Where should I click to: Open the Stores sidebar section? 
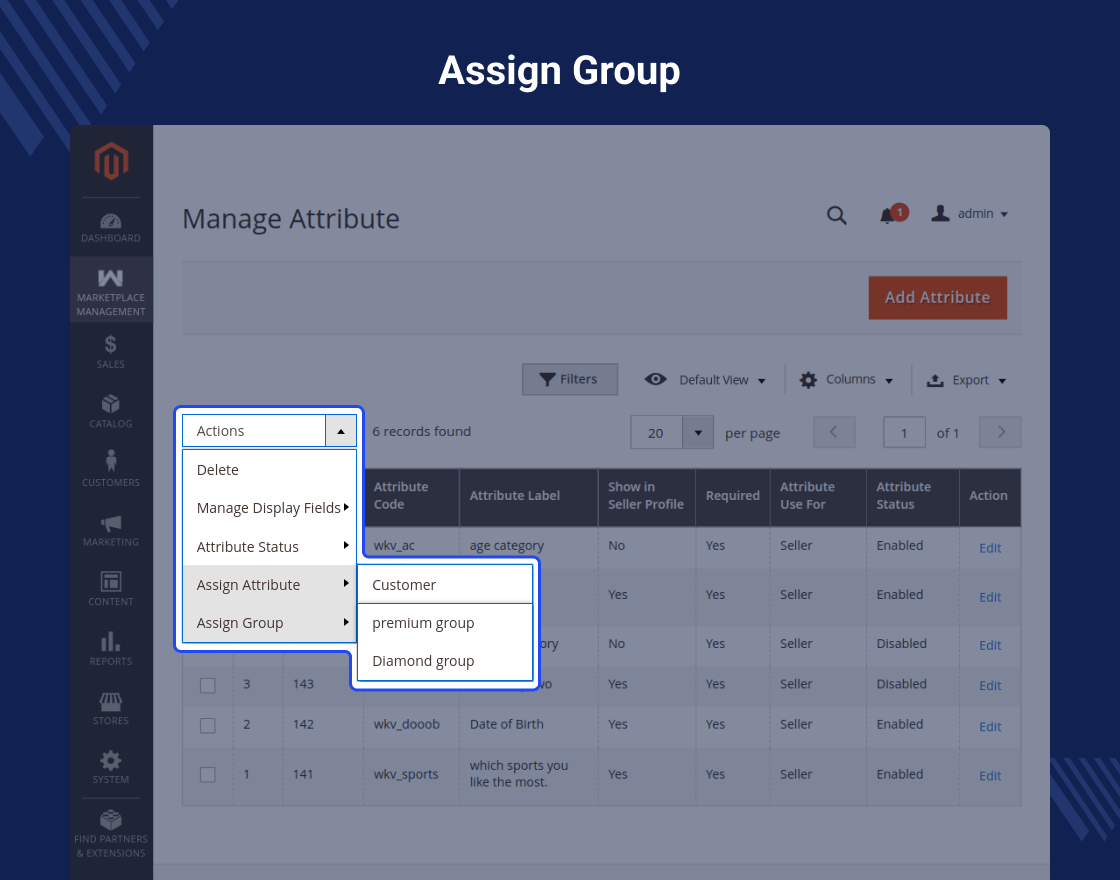111,708
